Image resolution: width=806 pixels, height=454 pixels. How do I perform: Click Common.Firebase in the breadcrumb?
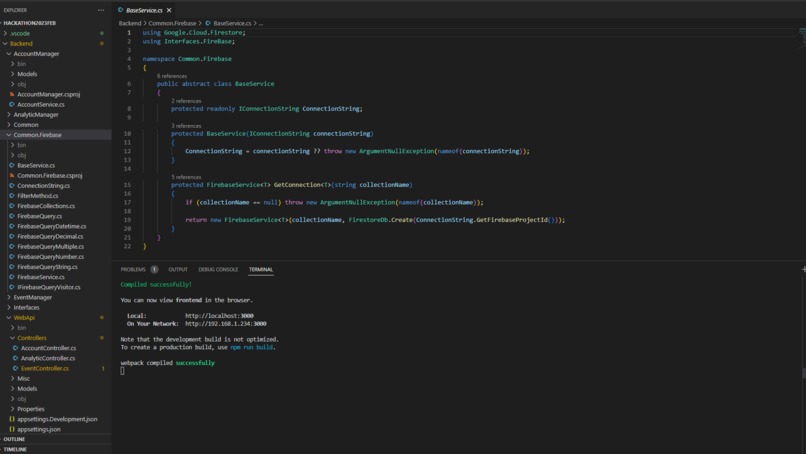pos(172,24)
